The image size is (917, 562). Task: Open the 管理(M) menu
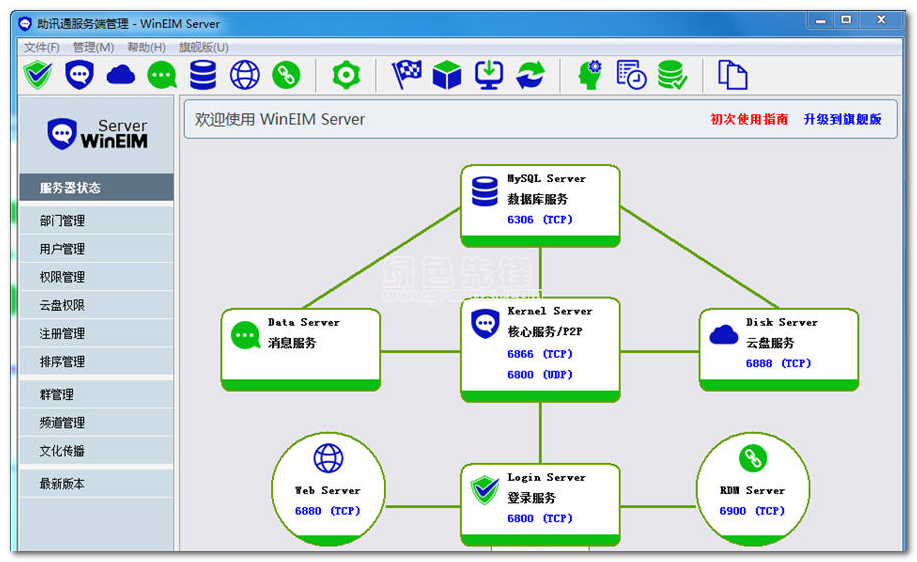[x=94, y=47]
